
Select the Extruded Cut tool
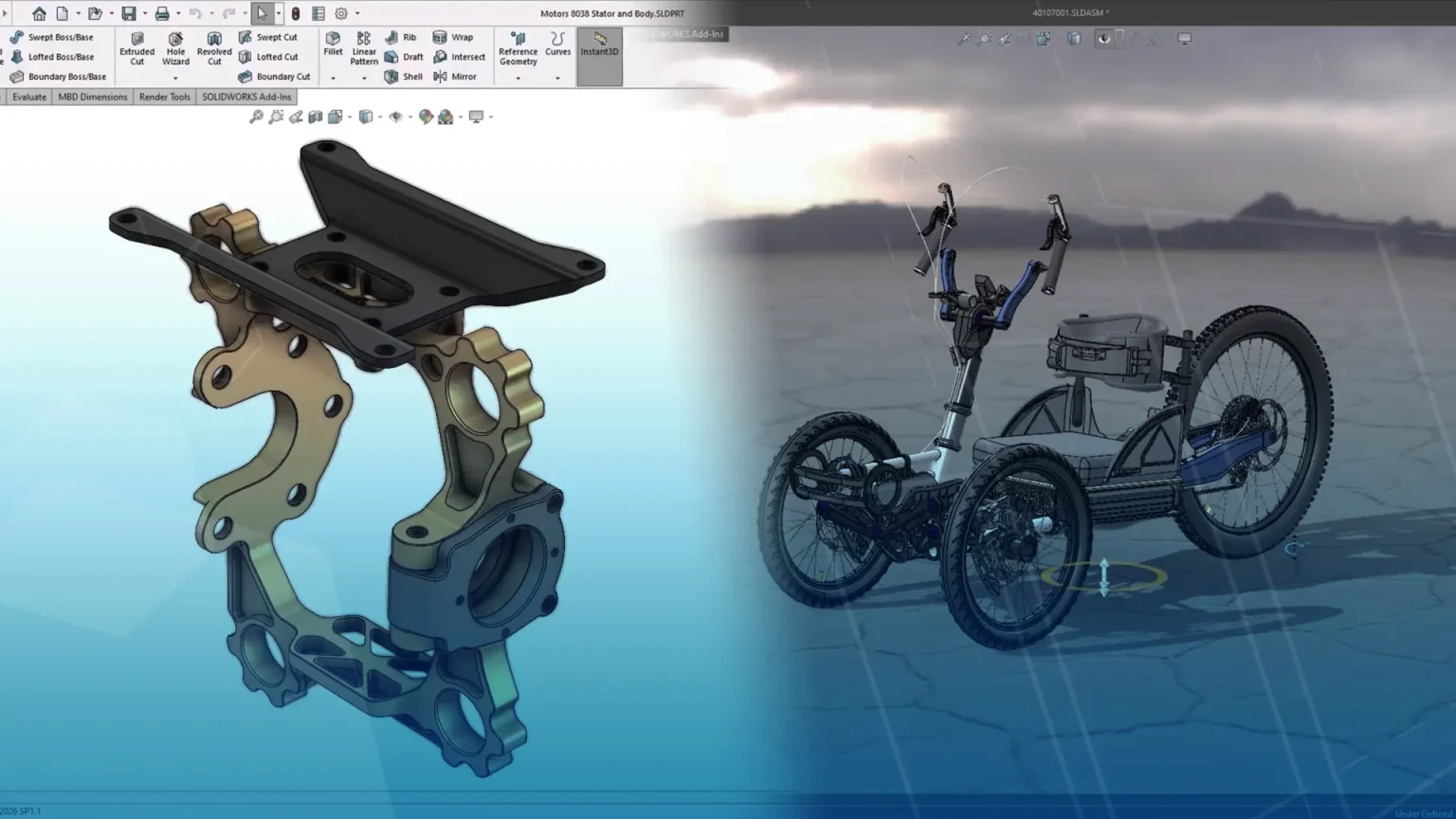pos(136,49)
